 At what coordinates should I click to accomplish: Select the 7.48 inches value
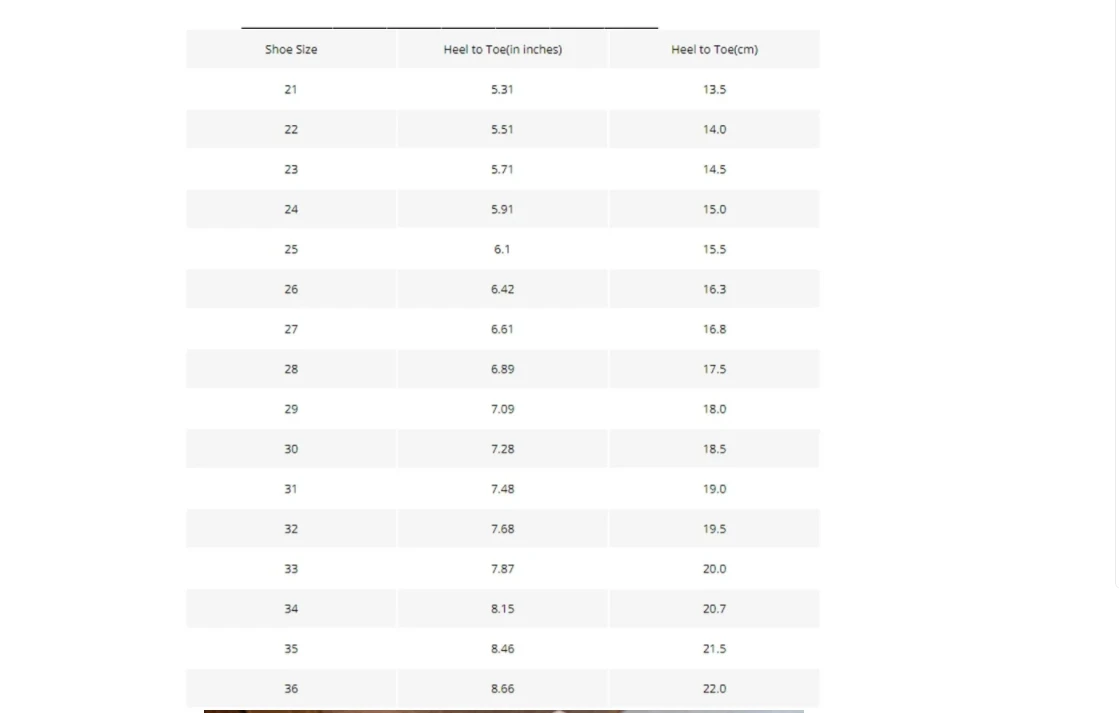click(502, 489)
